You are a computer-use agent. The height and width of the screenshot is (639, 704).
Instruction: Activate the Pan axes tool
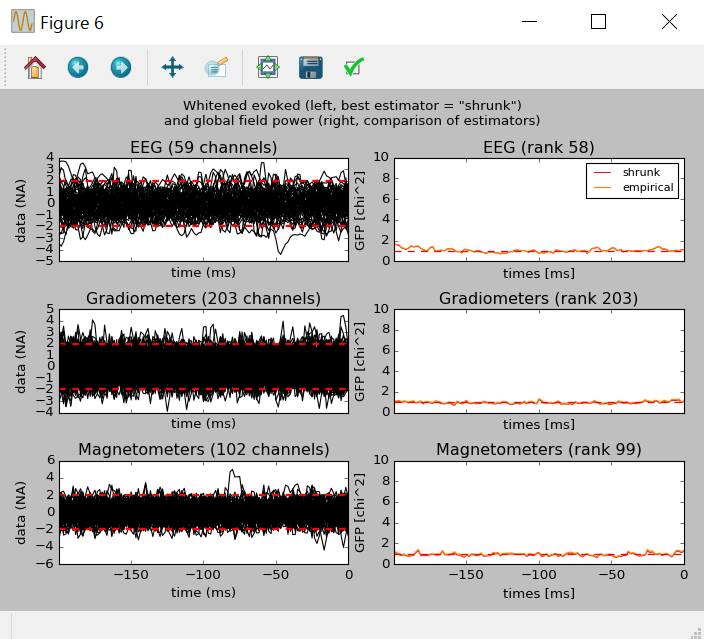(x=172, y=67)
